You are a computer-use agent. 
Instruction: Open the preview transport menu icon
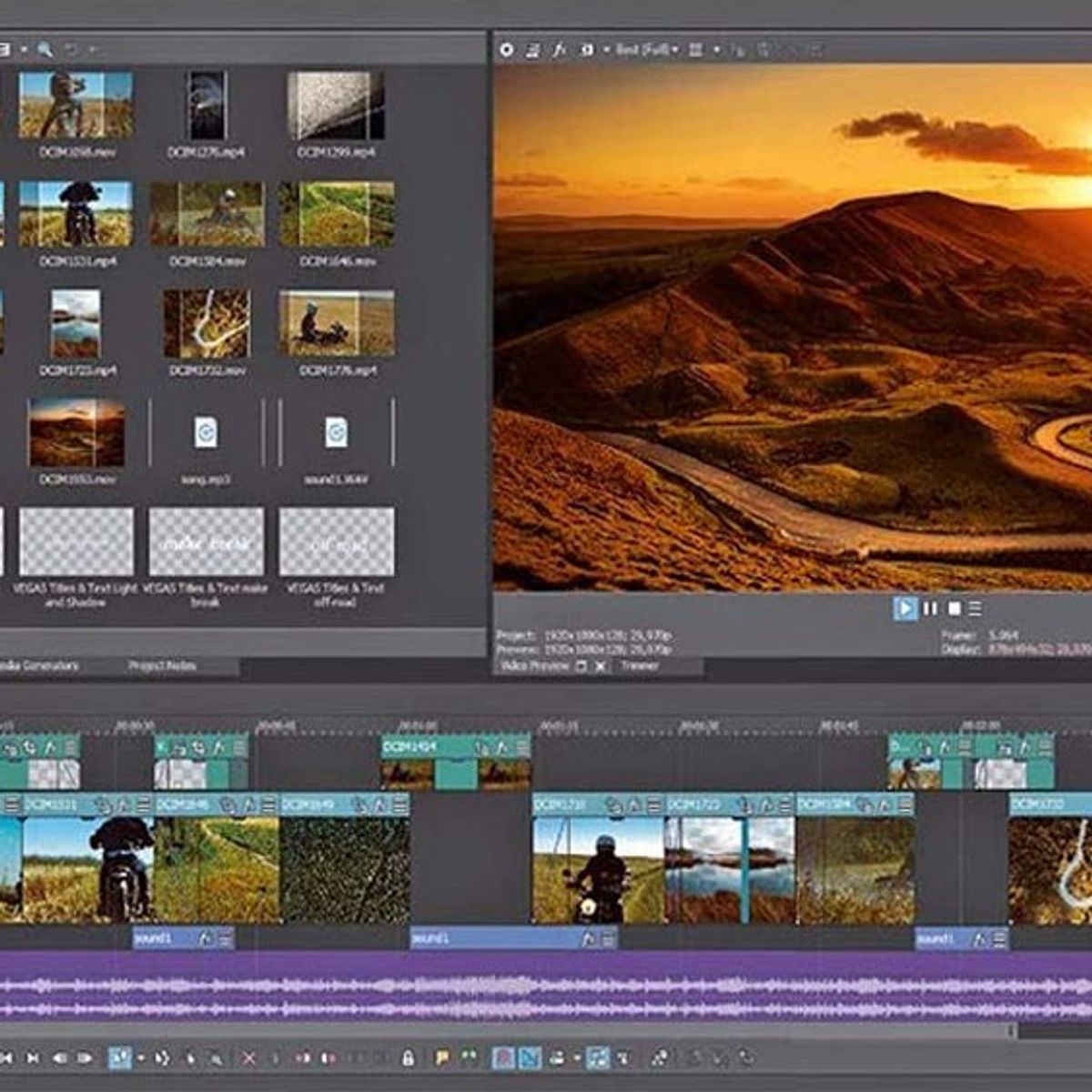(975, 608)
